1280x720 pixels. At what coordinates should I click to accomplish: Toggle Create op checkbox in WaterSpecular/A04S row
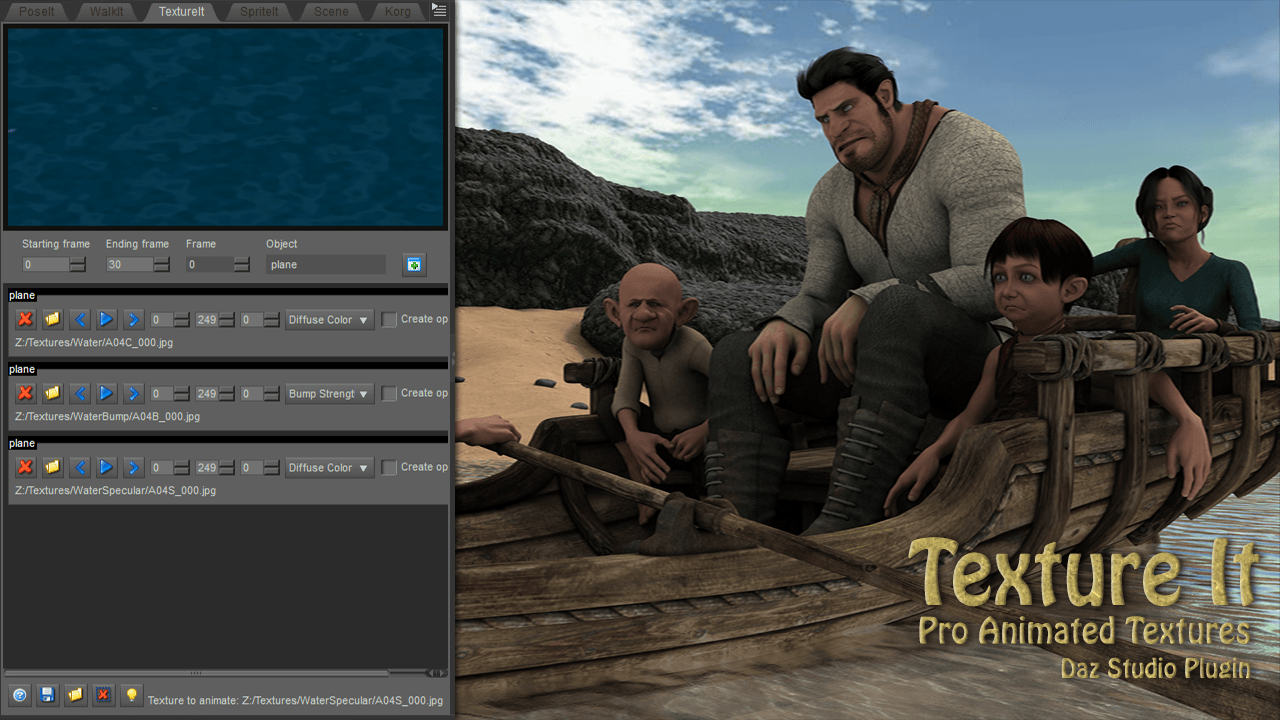389,468
